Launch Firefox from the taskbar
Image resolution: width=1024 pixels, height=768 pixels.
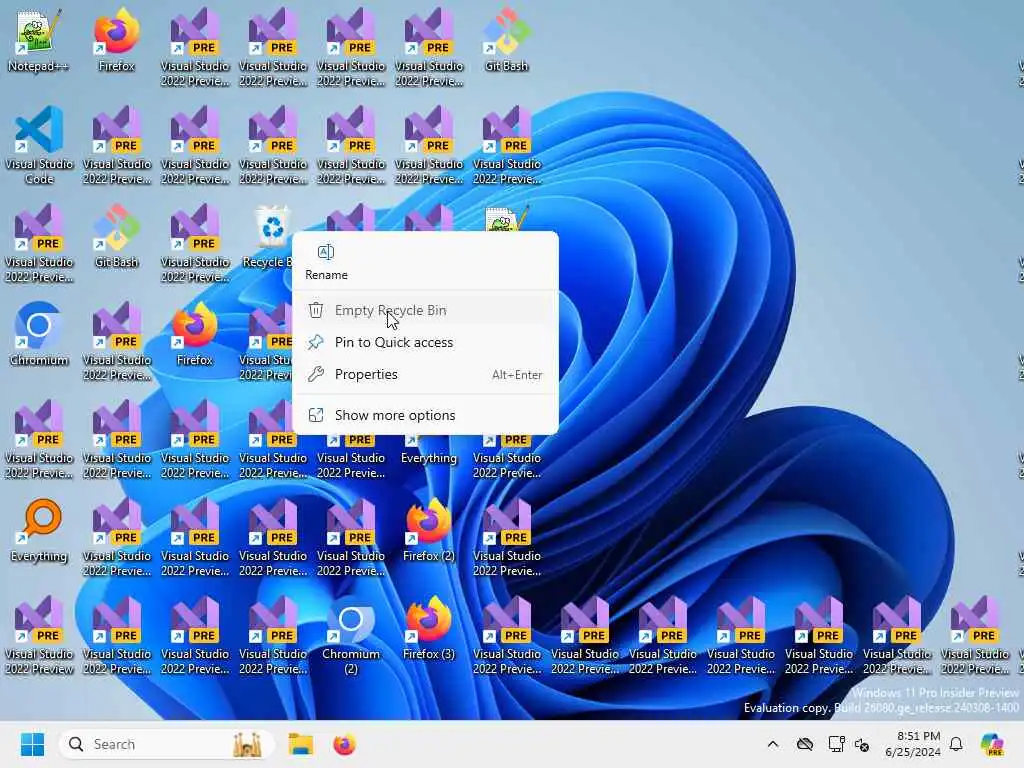[344, 744]
